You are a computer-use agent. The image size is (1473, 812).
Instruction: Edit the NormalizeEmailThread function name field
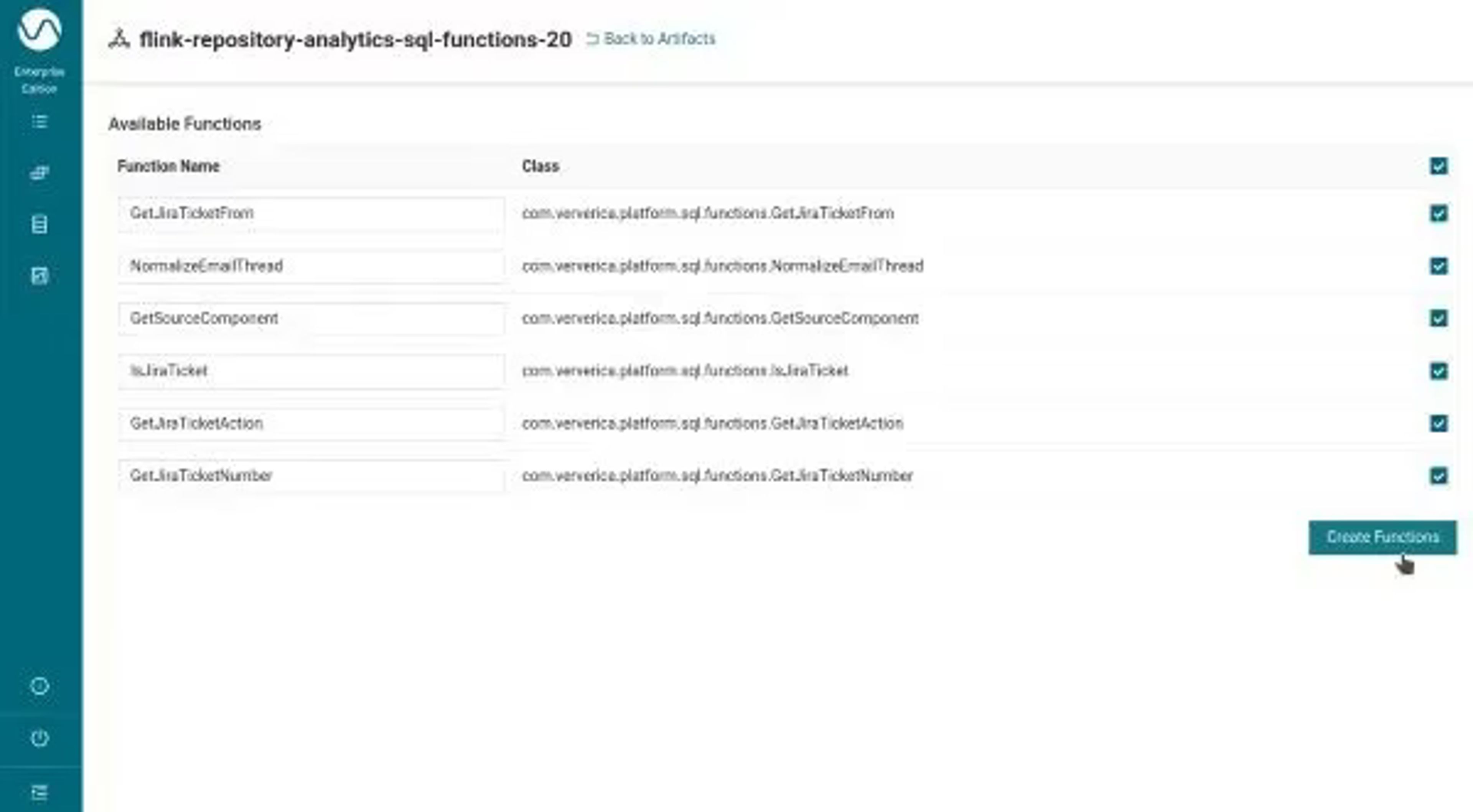[311, 266]
